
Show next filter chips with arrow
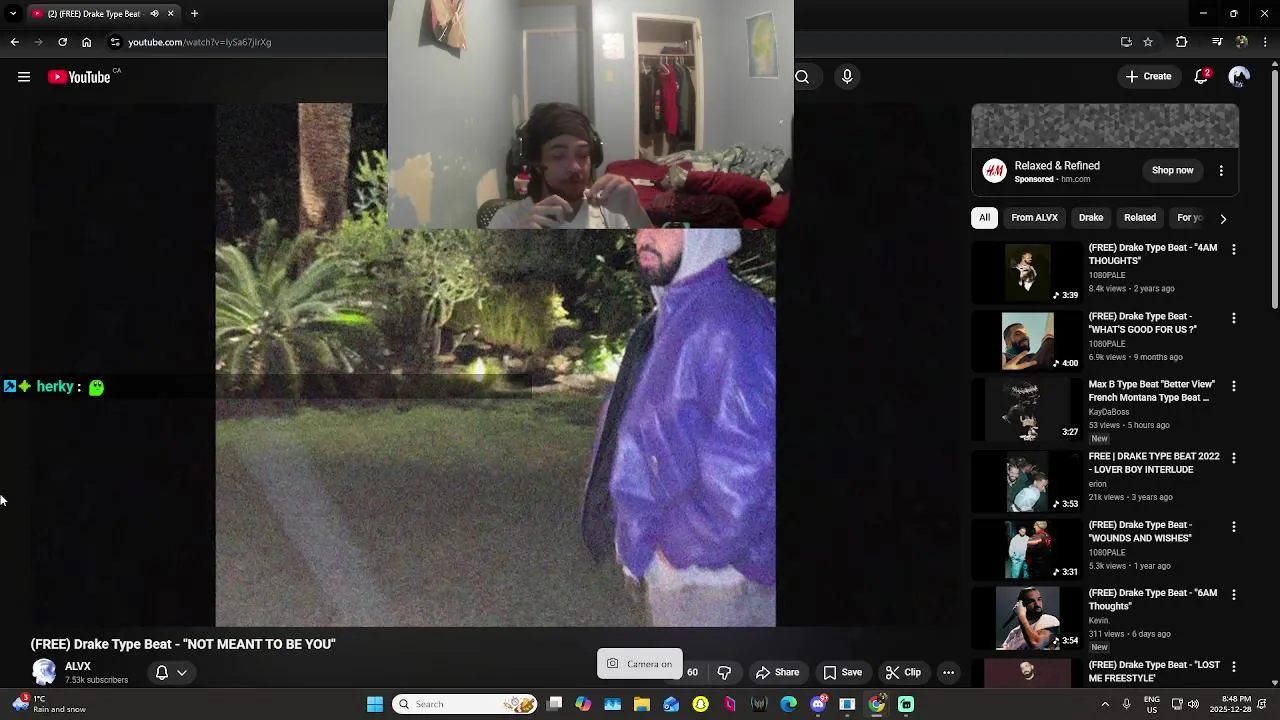pos(1222,218)
